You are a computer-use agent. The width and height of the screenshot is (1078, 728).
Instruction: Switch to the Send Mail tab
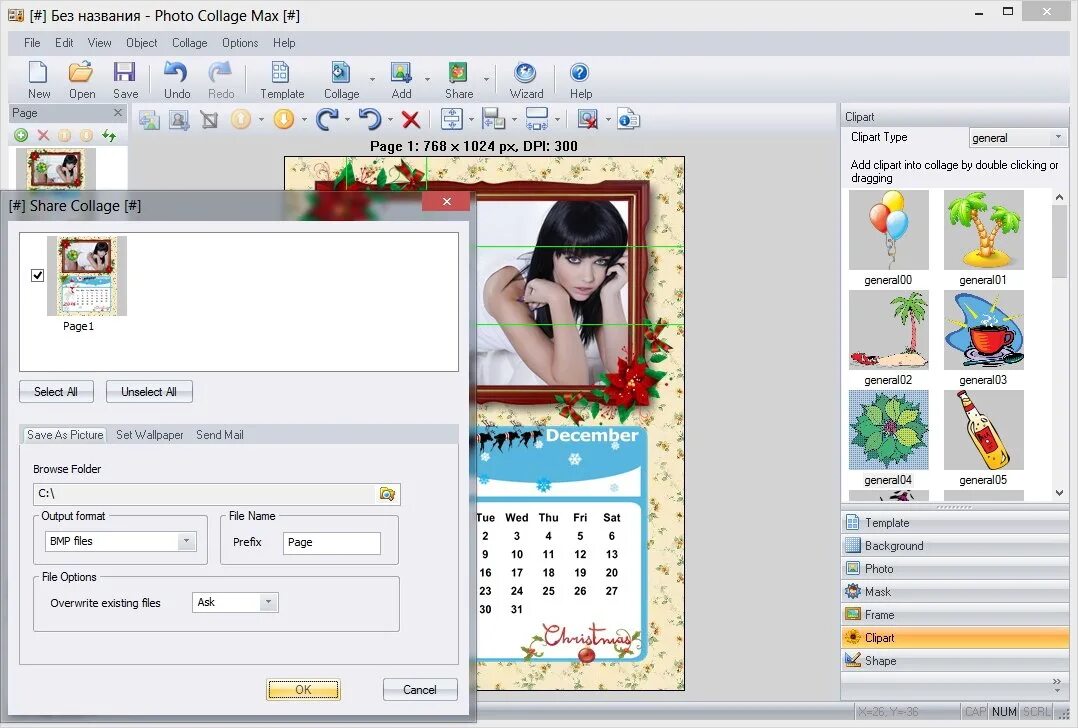[x=220, y=434]
